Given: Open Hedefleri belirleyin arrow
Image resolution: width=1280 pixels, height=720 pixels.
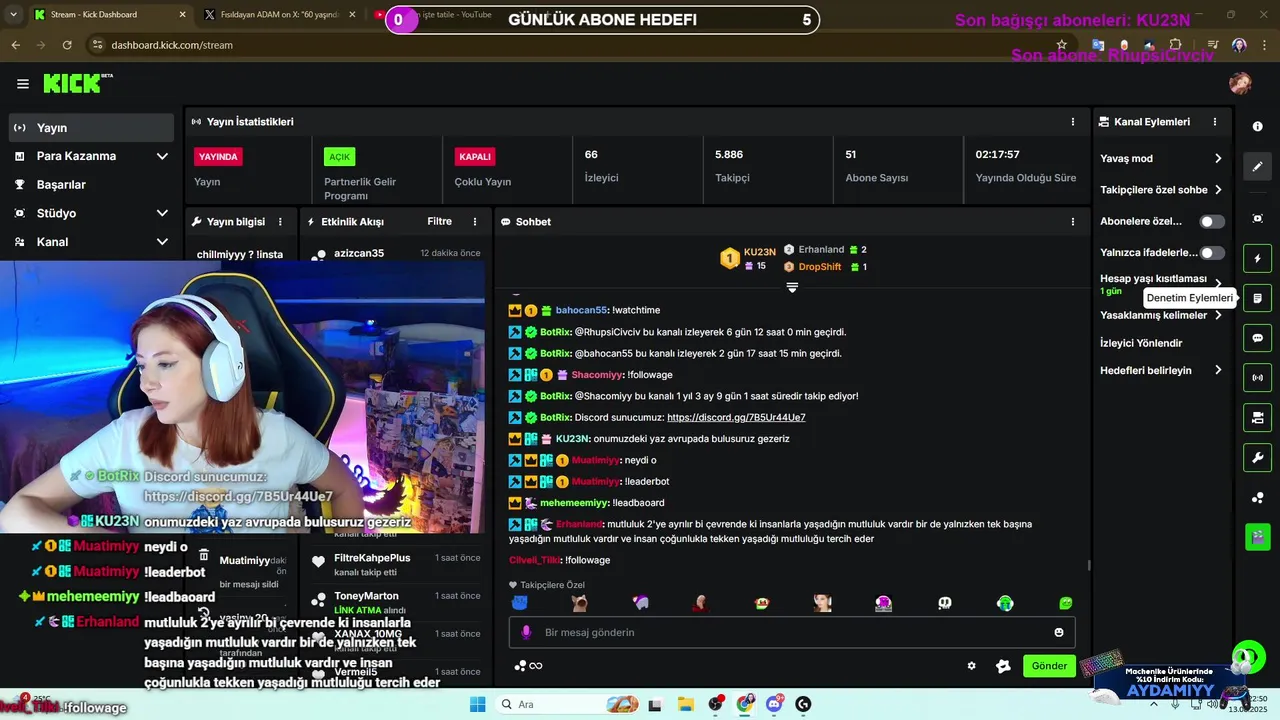Looking at the screenshot, I should pyautogui.click(x=1218, y=370).
